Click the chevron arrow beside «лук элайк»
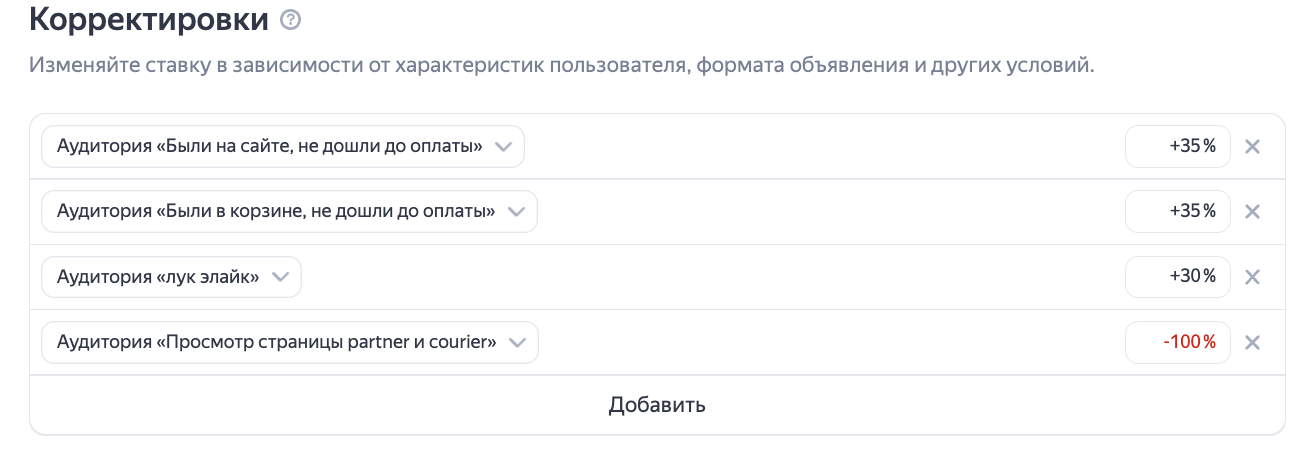 pyautogui.click(x=280, y=277)
